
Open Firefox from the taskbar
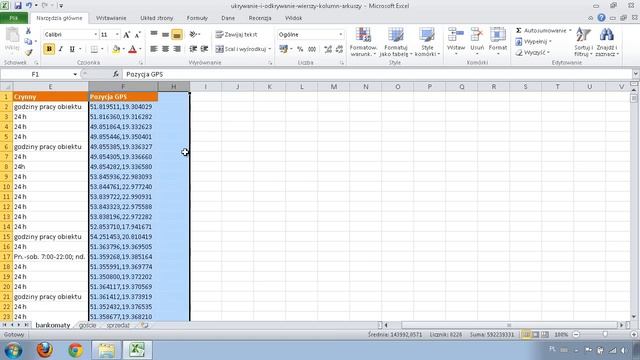point(44,350)
